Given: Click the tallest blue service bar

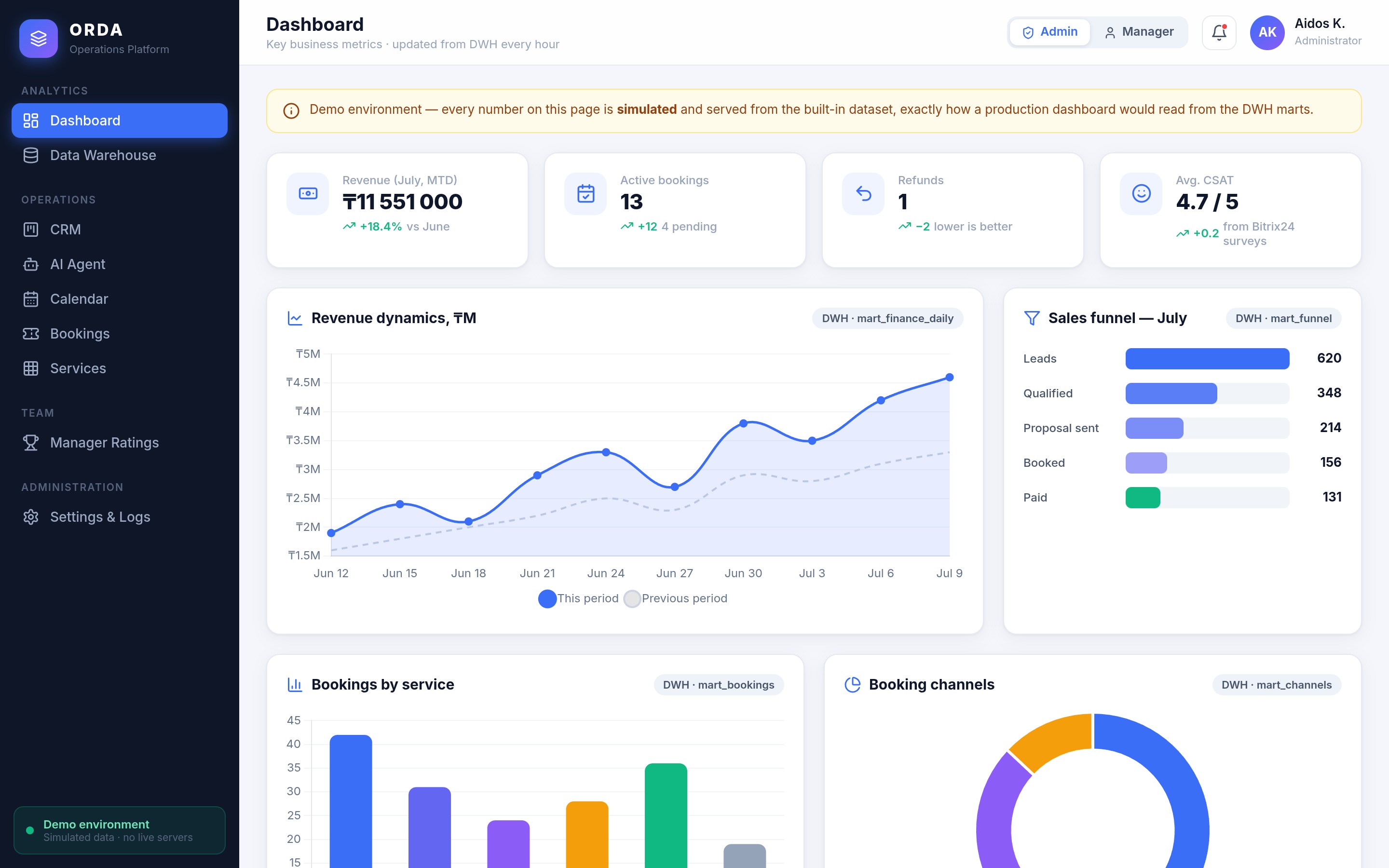Looking at the screenshot, I should pyautogui.click(x=351, y=801).
